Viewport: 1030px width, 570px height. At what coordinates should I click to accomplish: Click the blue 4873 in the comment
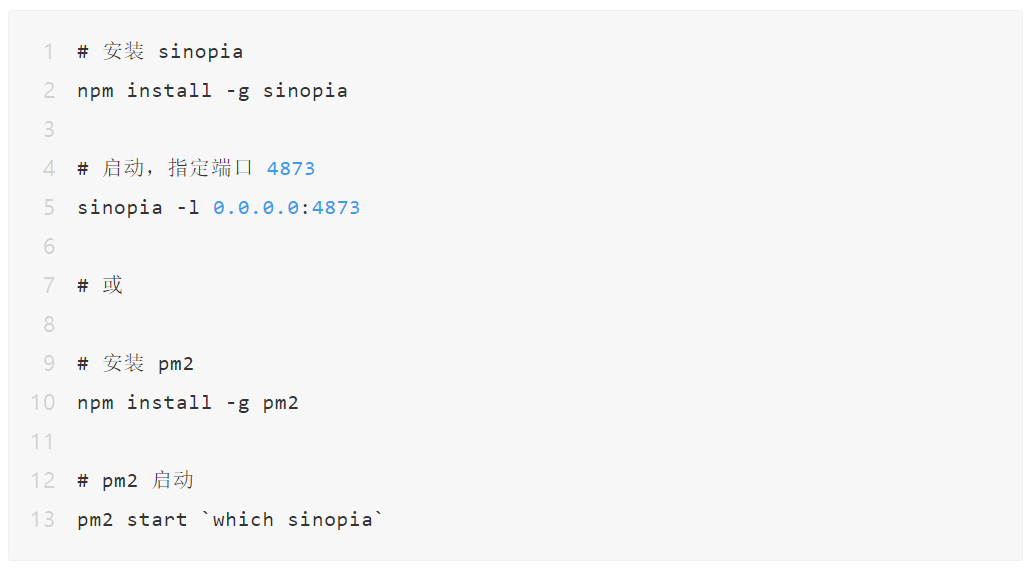tap(291, 168)
